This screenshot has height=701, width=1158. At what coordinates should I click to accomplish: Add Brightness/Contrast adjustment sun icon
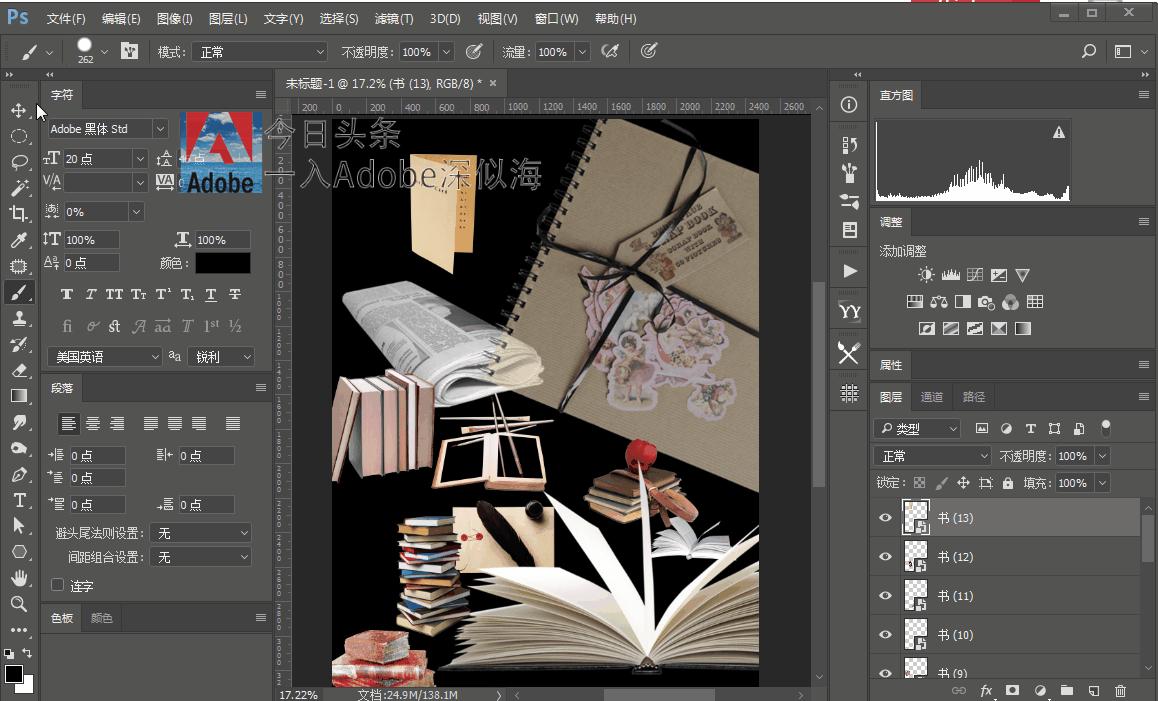(x=926, y=275)
